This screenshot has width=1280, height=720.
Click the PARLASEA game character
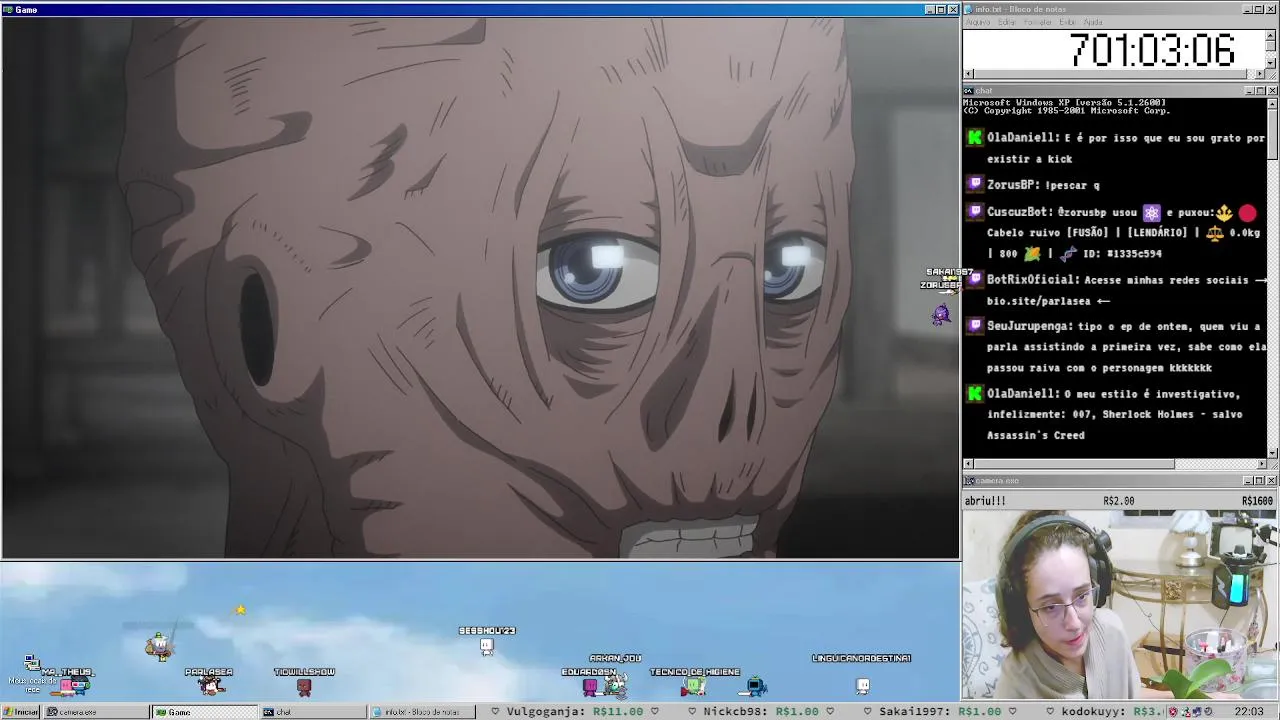coord(210,685)
